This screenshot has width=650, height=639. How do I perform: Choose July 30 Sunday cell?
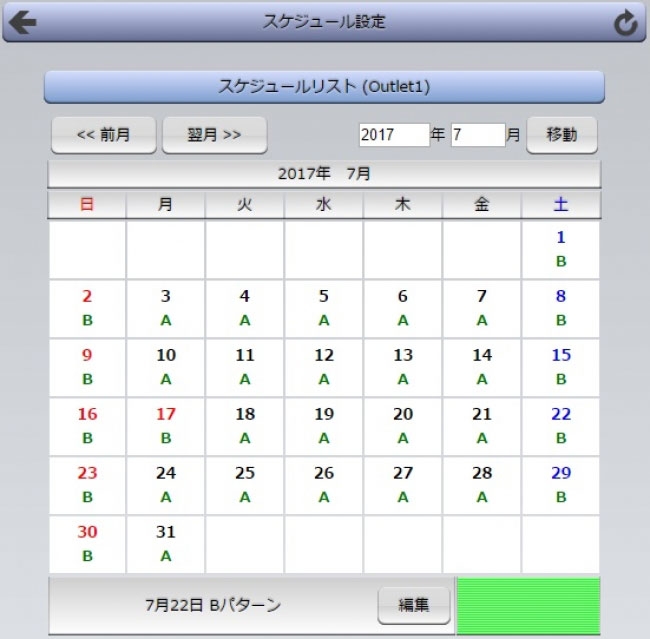[87, 544]
